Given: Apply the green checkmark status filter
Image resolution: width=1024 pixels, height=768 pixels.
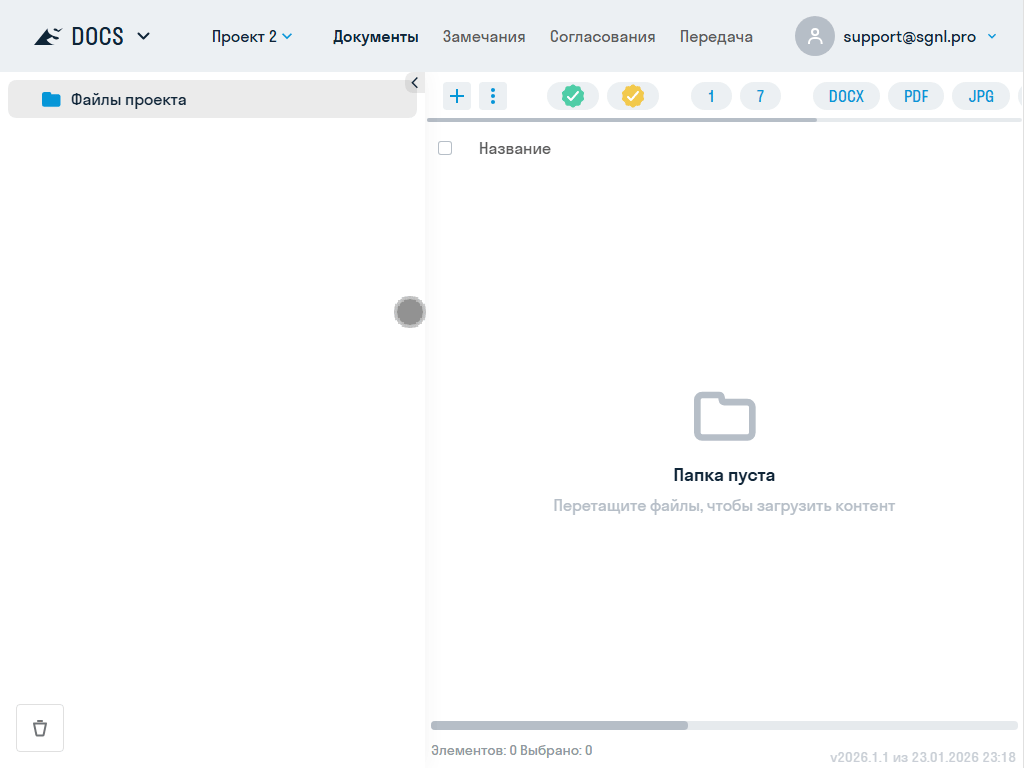Looking at the screenshot, I should pyautogui.click(x=573, y=96).
